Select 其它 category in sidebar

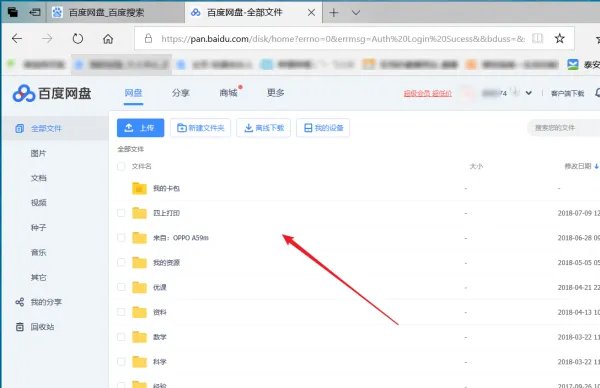click(38, 277)
